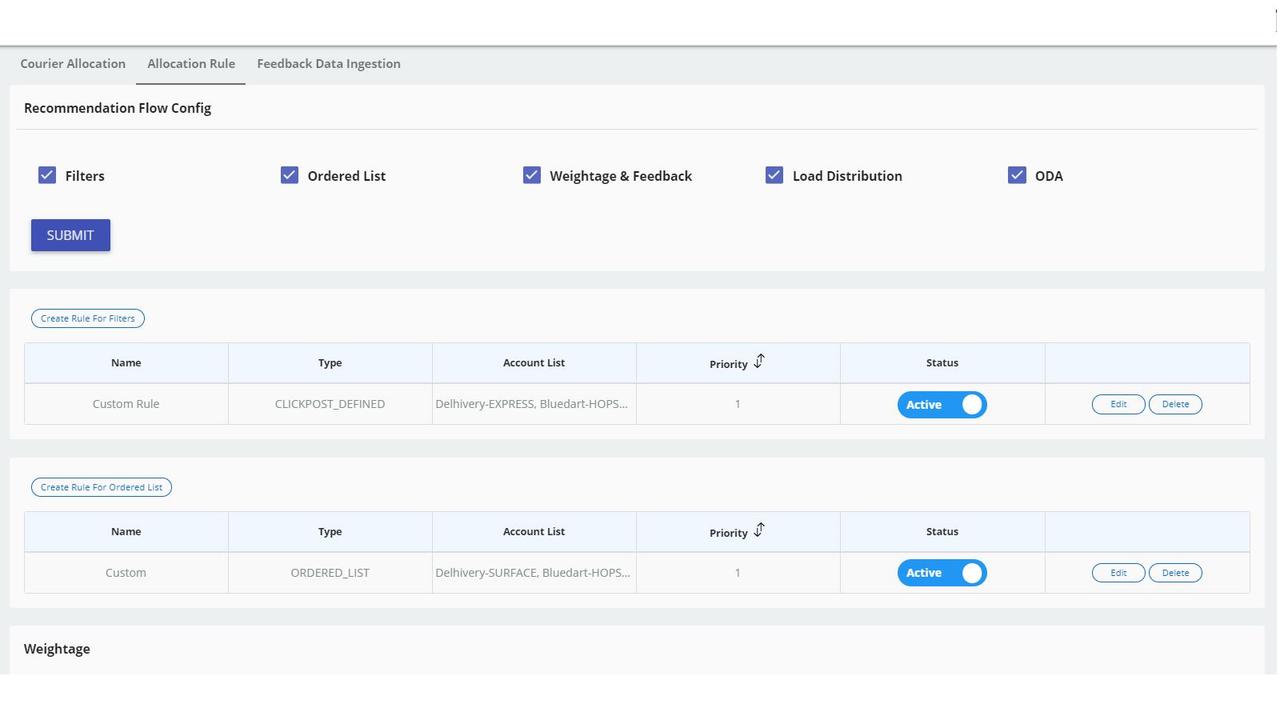Switch to the Courier Allocation tab
The height and width of the screenshot is (720, 1280).
72,63
